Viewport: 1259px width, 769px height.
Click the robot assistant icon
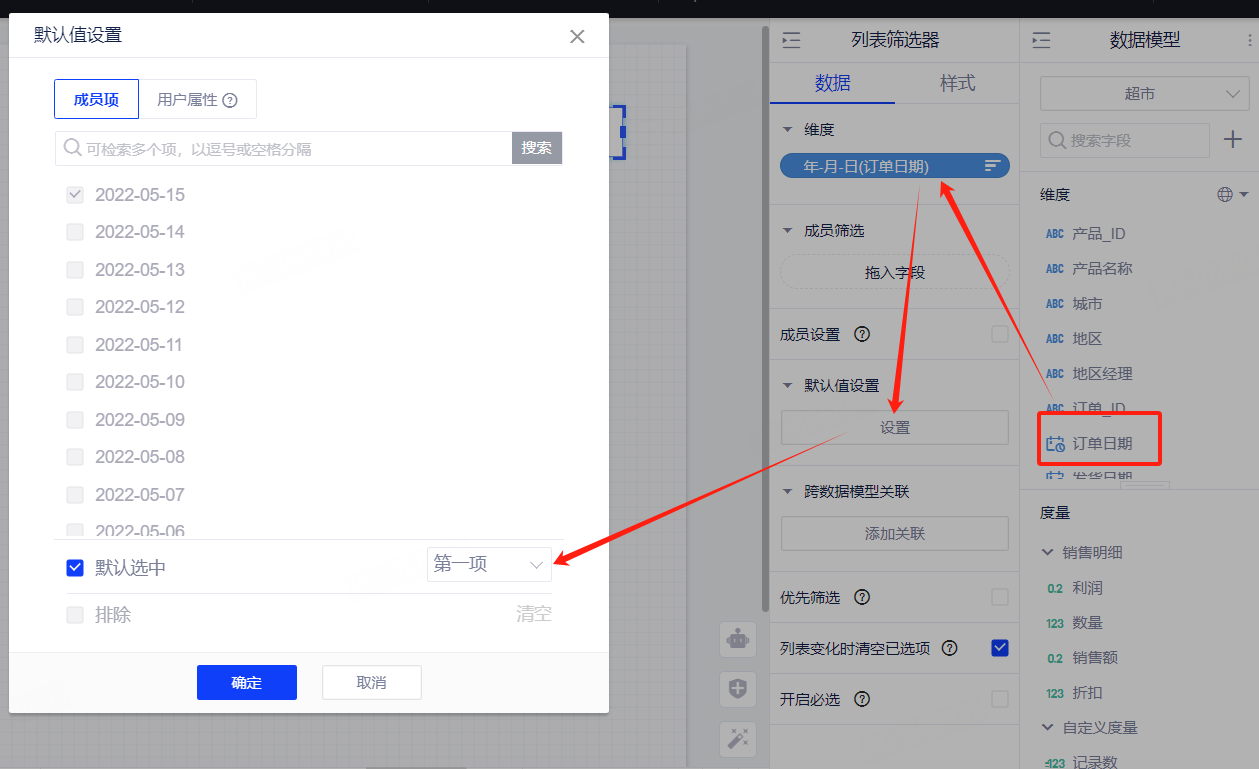click(737, 639)
